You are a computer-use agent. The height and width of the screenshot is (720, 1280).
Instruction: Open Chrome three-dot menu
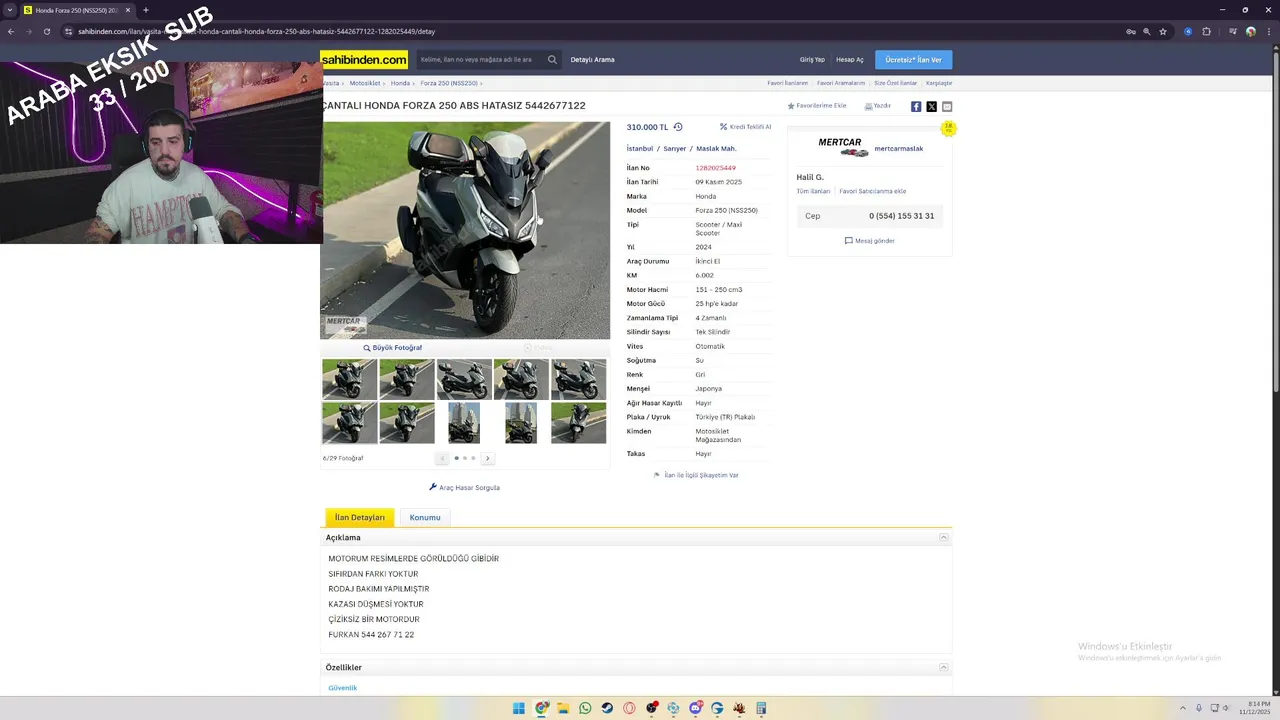pyautogui.click(x=1268, y=31)
